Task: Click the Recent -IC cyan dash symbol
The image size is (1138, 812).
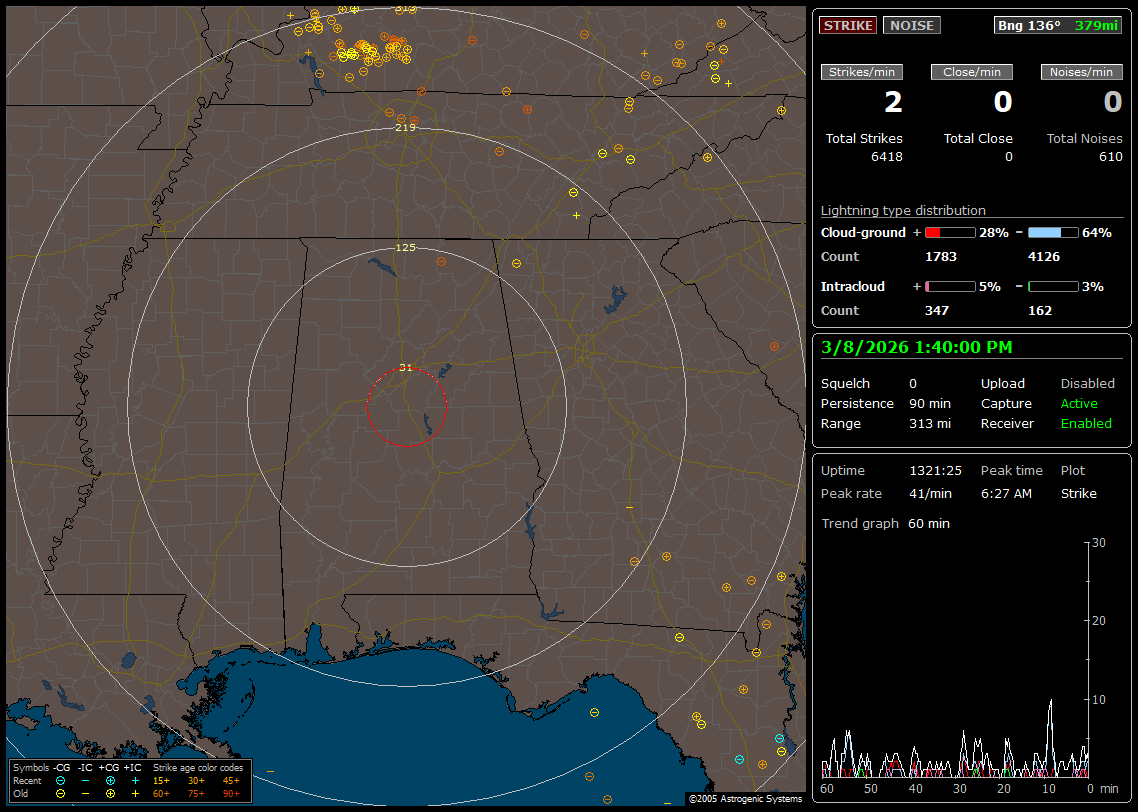Action: [85, 780]
